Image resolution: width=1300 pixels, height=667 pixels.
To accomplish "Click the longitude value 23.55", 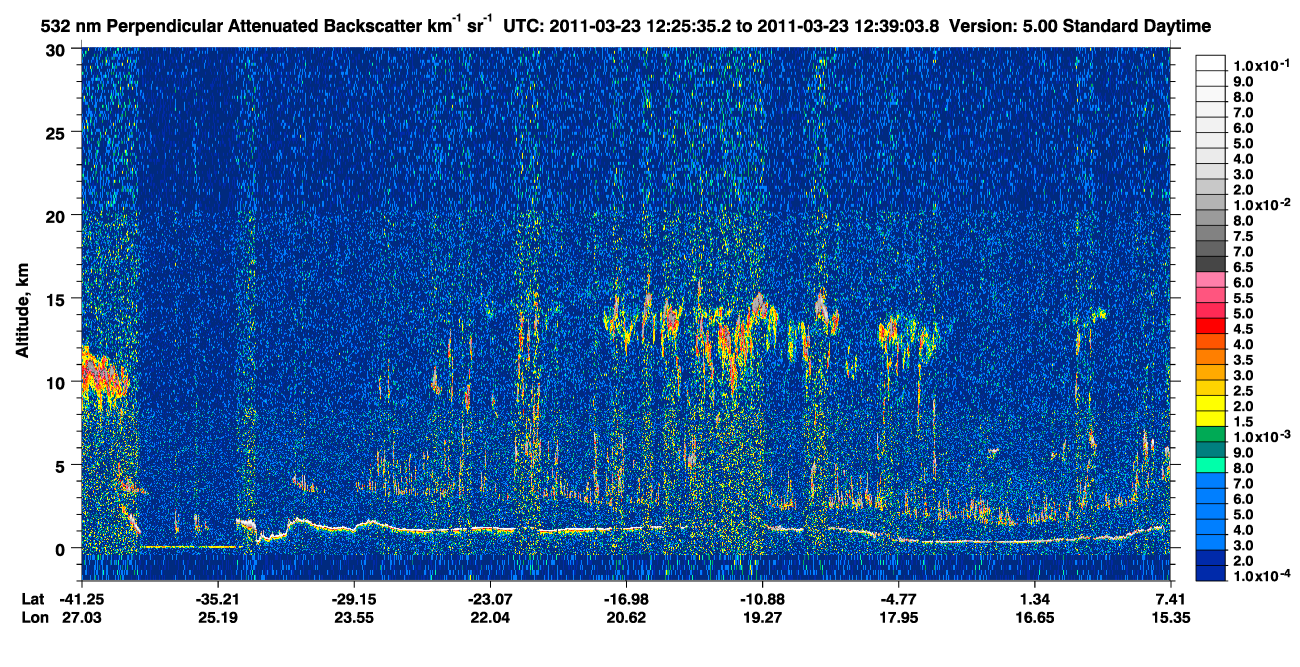I will tap(353, 617).
